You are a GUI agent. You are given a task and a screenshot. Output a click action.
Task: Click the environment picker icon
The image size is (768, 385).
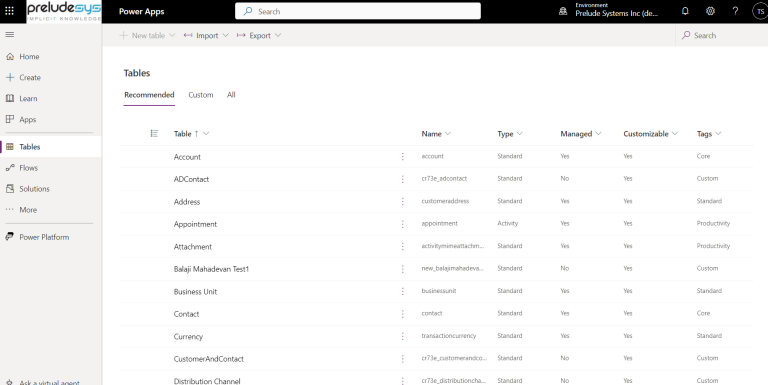[563, 11]
